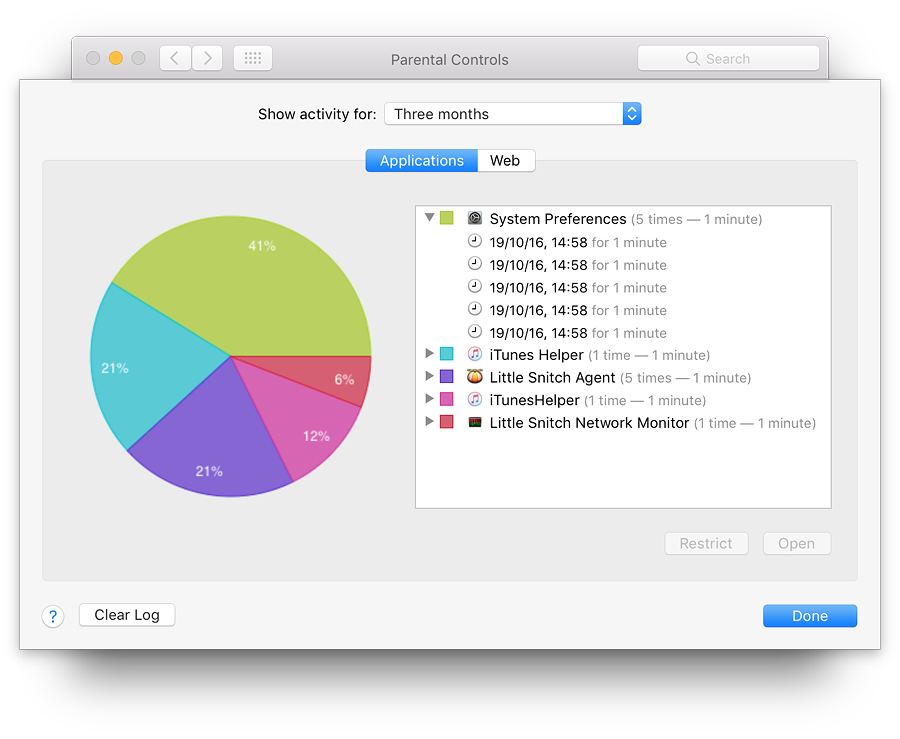Go forward with the right arrow button

point(207,59)
